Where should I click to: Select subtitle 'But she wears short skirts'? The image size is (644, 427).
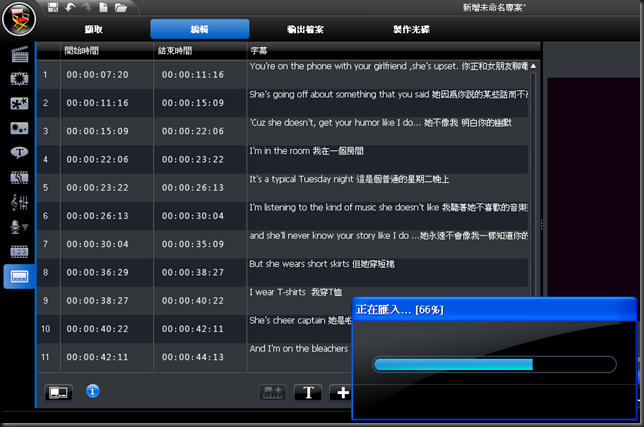click(x=322, y=264)
